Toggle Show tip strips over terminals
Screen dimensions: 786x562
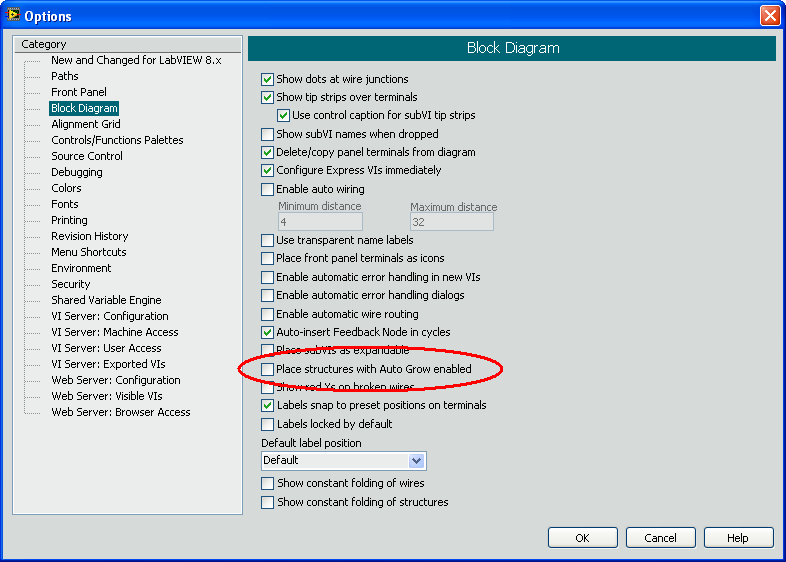(x=267, y=97)
